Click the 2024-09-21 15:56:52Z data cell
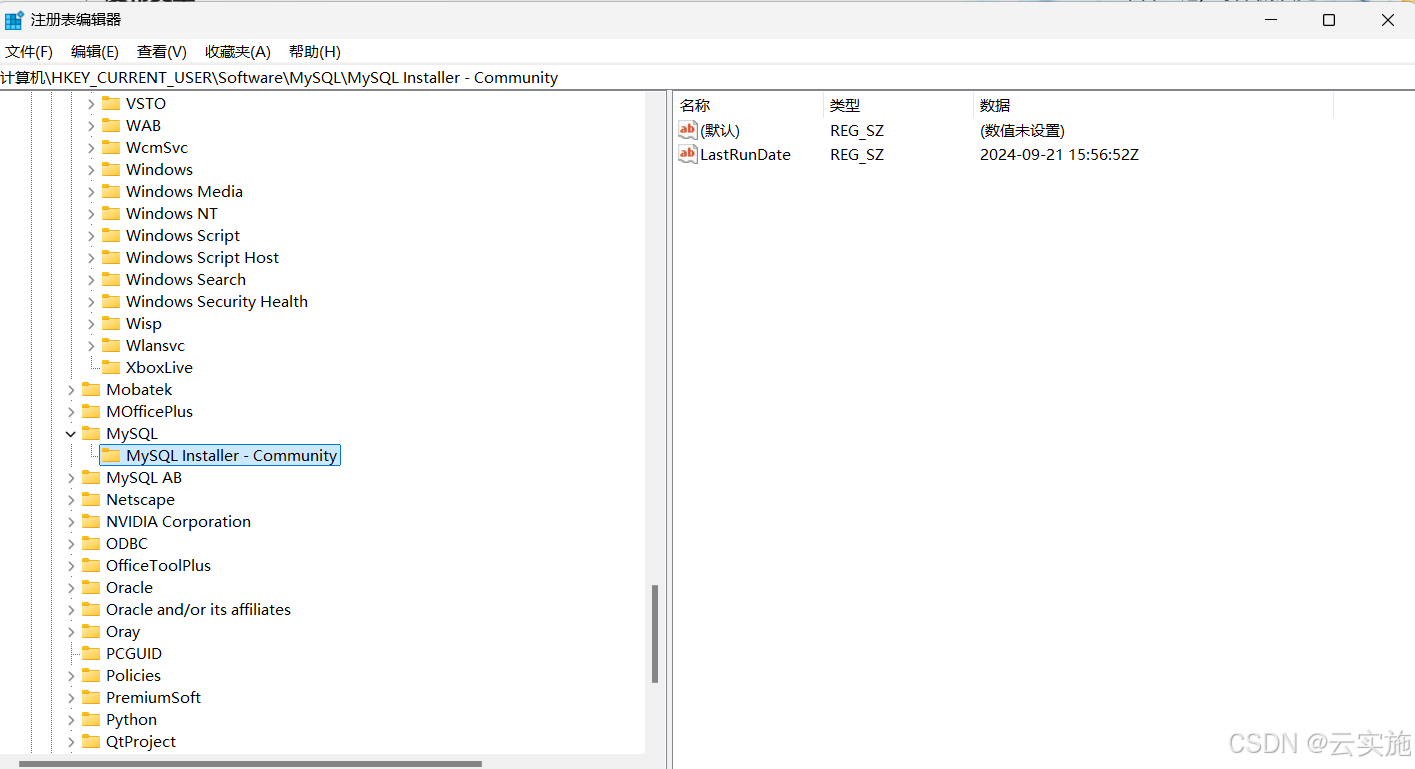 point(1059,155)
